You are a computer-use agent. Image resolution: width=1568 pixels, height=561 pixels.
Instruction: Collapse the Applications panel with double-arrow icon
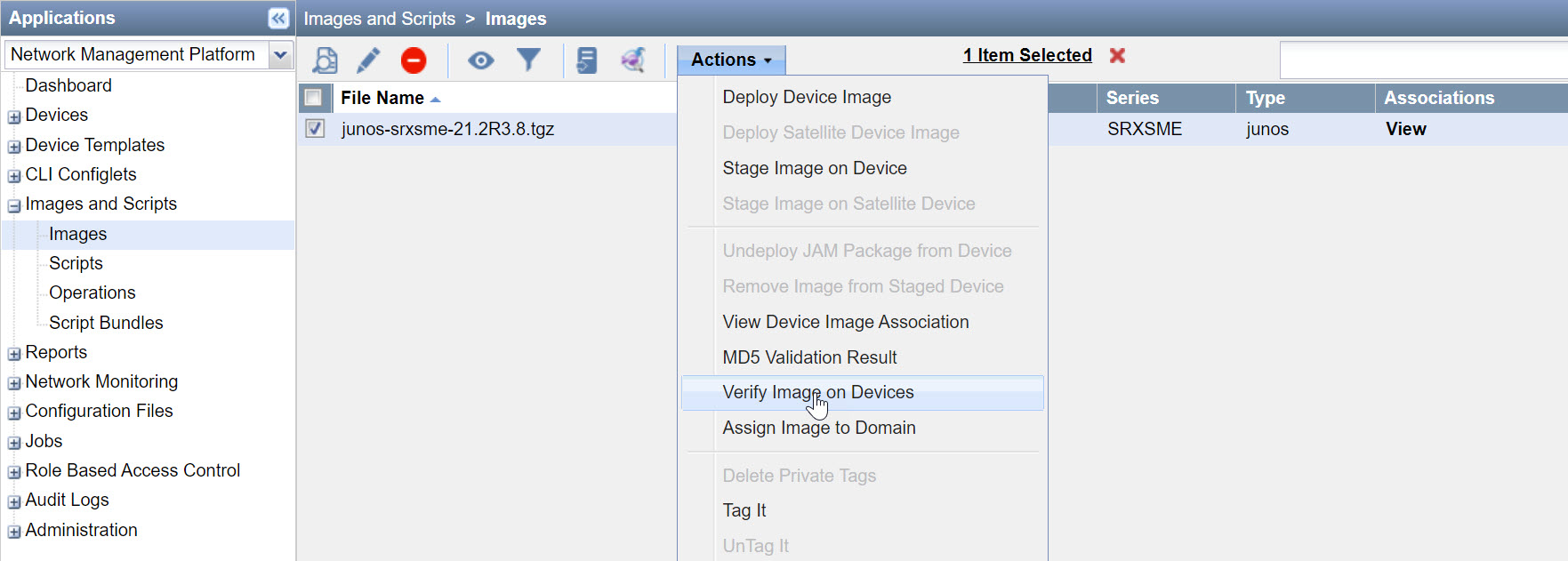[x=278, y=19]
